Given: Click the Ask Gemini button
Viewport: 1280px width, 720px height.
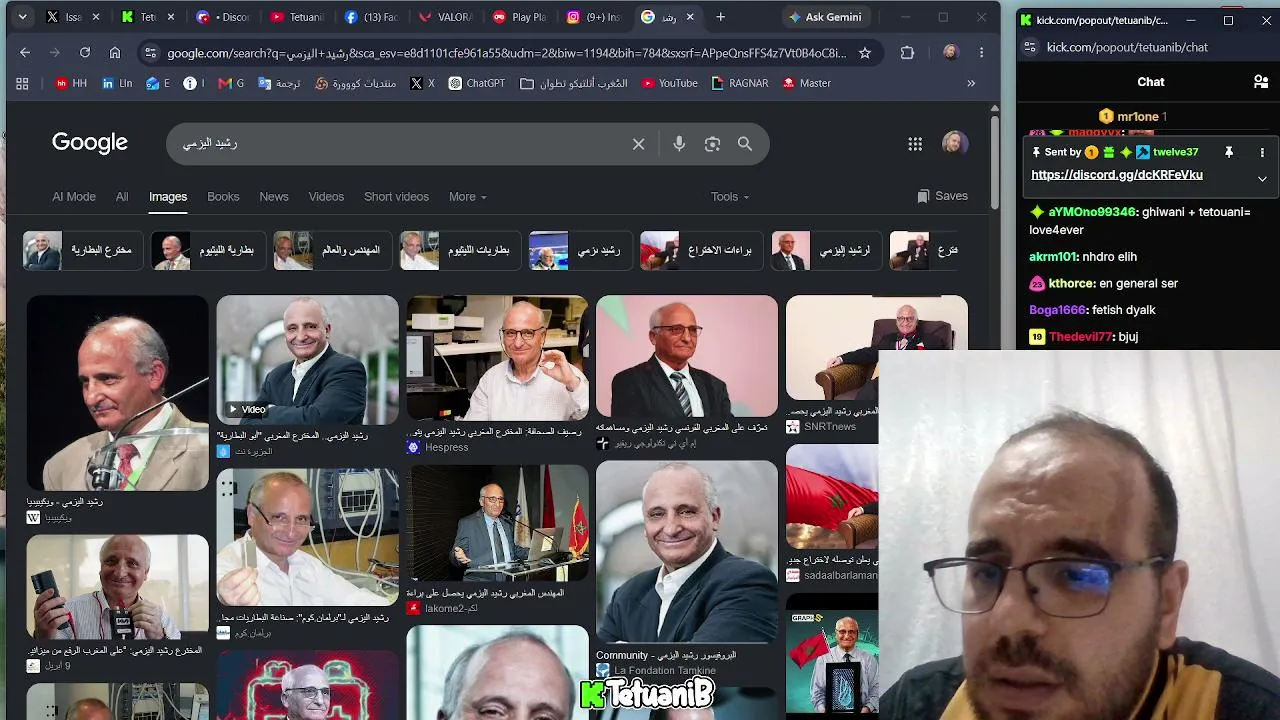Looking at the screenshot, I should tap(825, 17).
